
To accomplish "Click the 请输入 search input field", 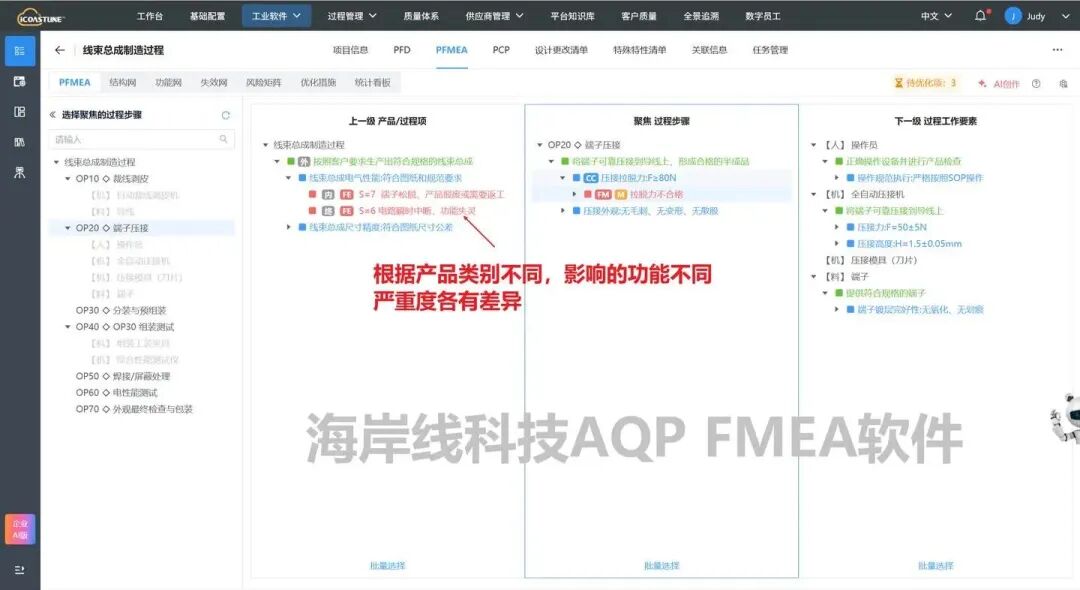I will (x=141, y=139).
